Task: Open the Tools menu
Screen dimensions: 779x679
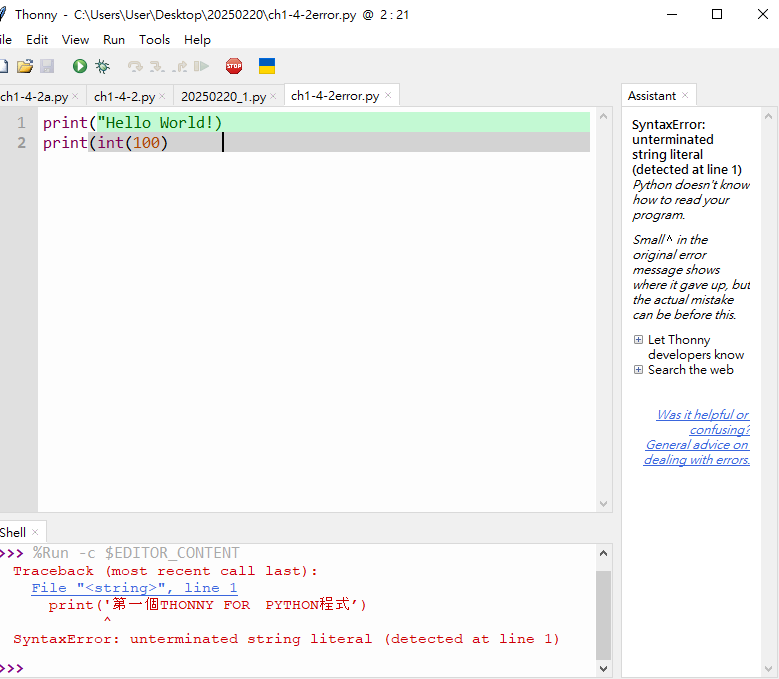Action: (154, 39)
